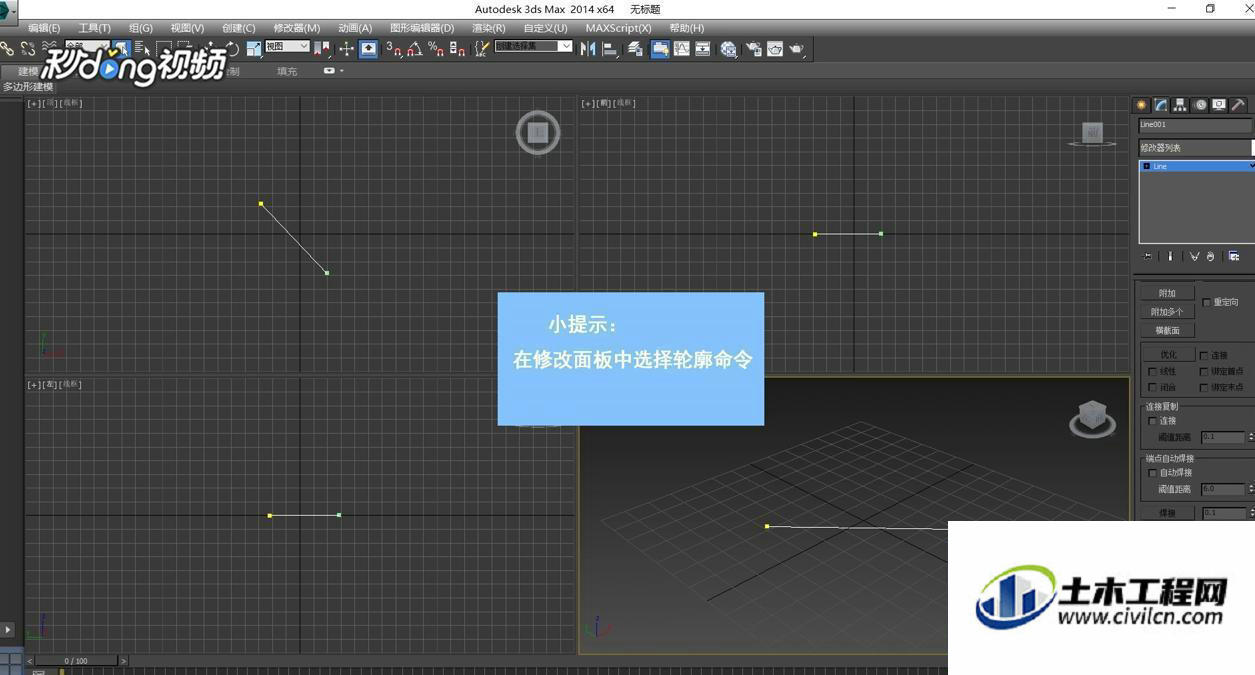The height and width of the screenshot is (675, 1255).
Task: Open the 编辑(E) menu
Action: pos(44,28)
